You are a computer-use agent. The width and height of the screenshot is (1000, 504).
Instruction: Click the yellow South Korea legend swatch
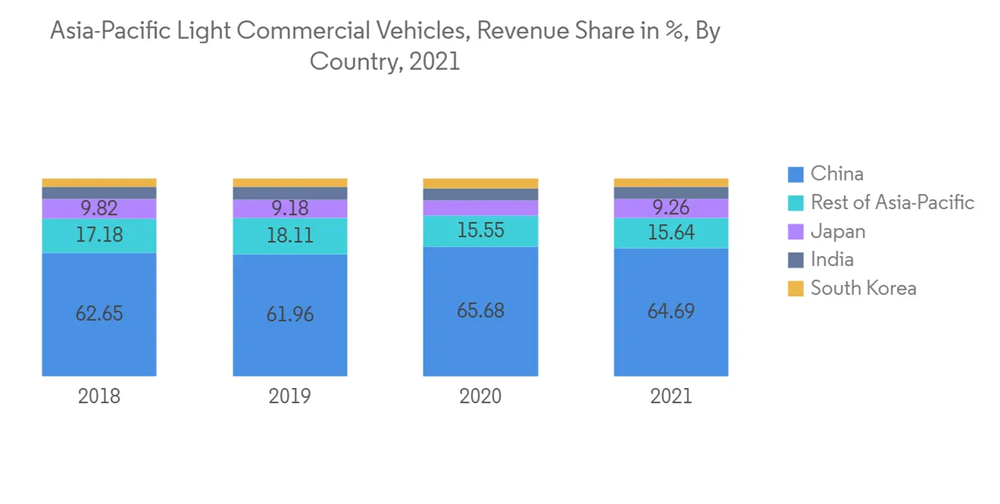click(x=796, y=289)
